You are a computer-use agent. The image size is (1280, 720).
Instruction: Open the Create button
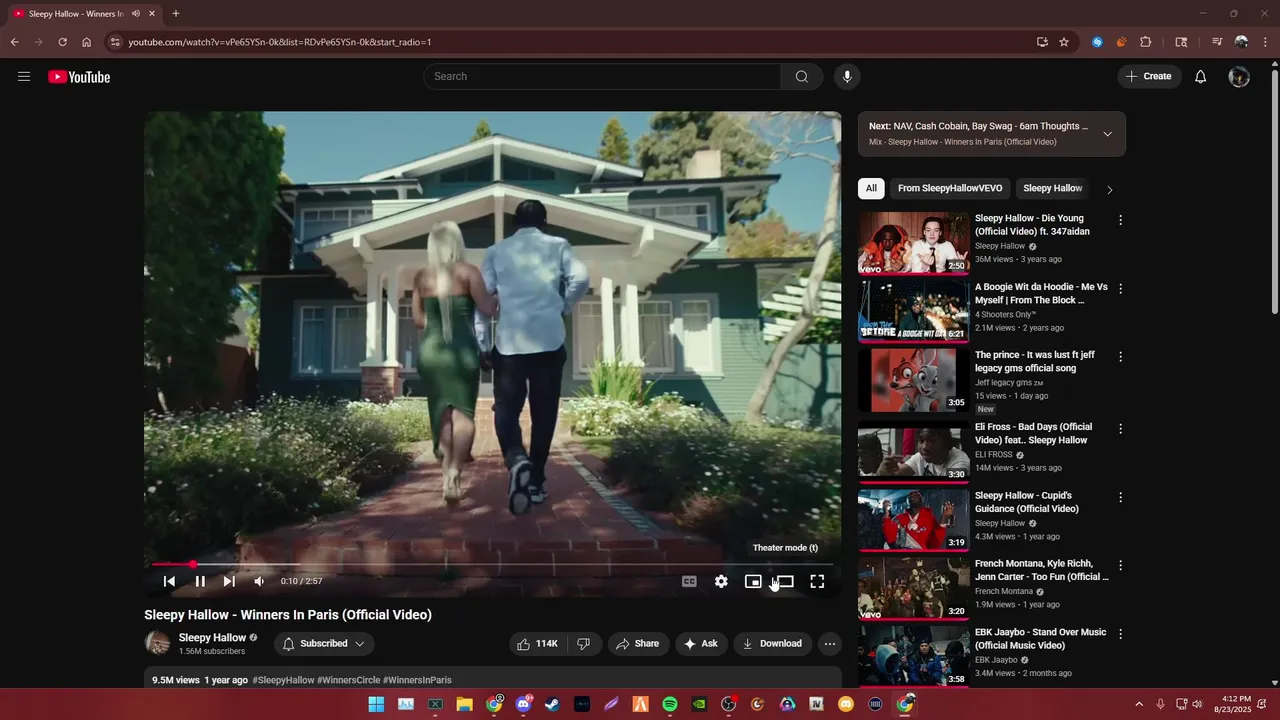pos(1149,77)
